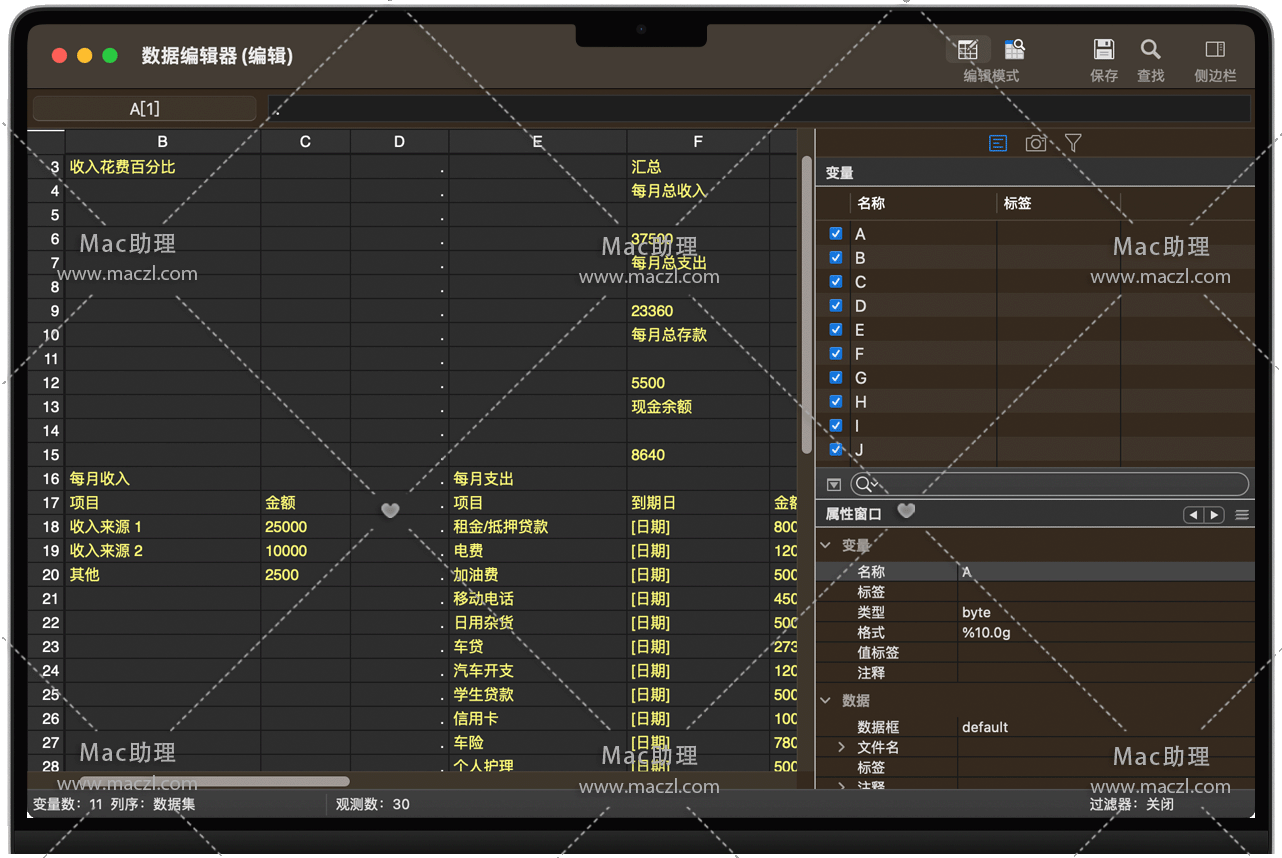Select the variables list panel icon
The height and width of the screenshot is (858, 1282).
(998, 143)
